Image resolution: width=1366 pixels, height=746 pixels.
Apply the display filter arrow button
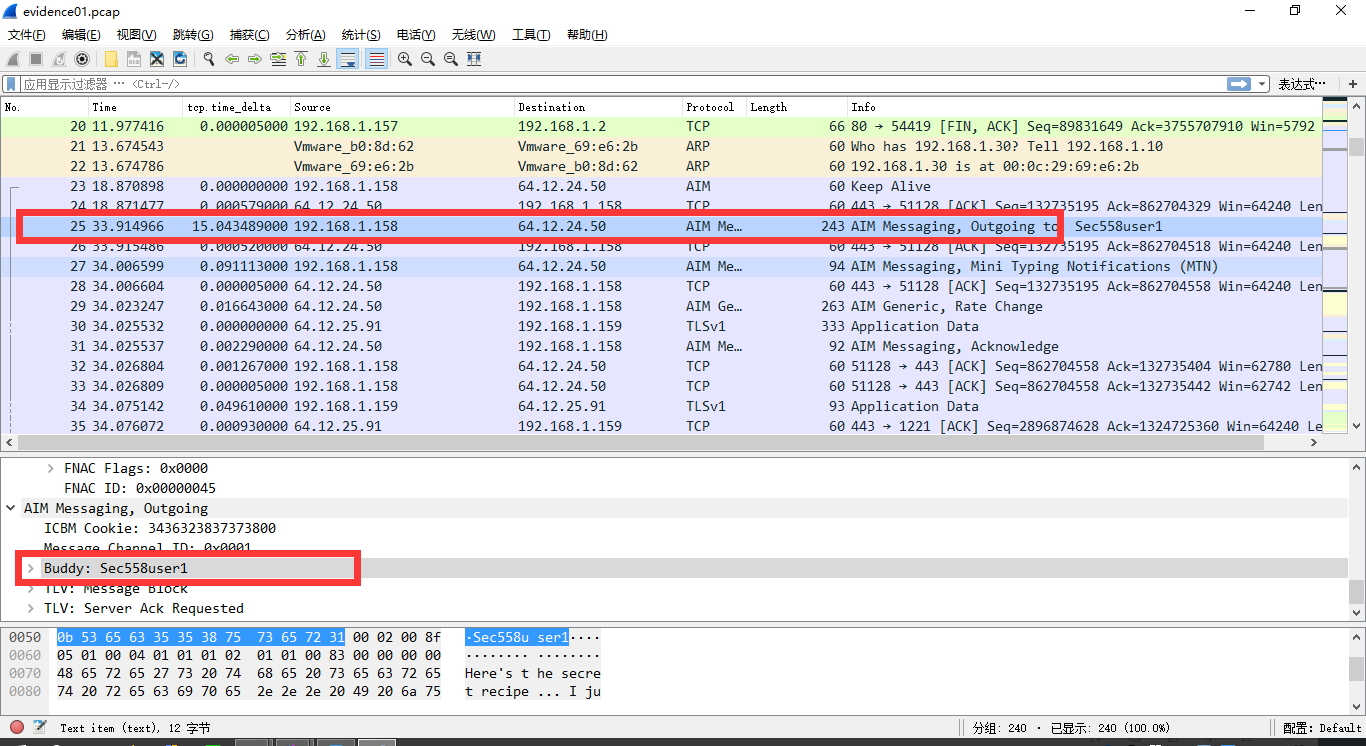tap(1240, 84)
